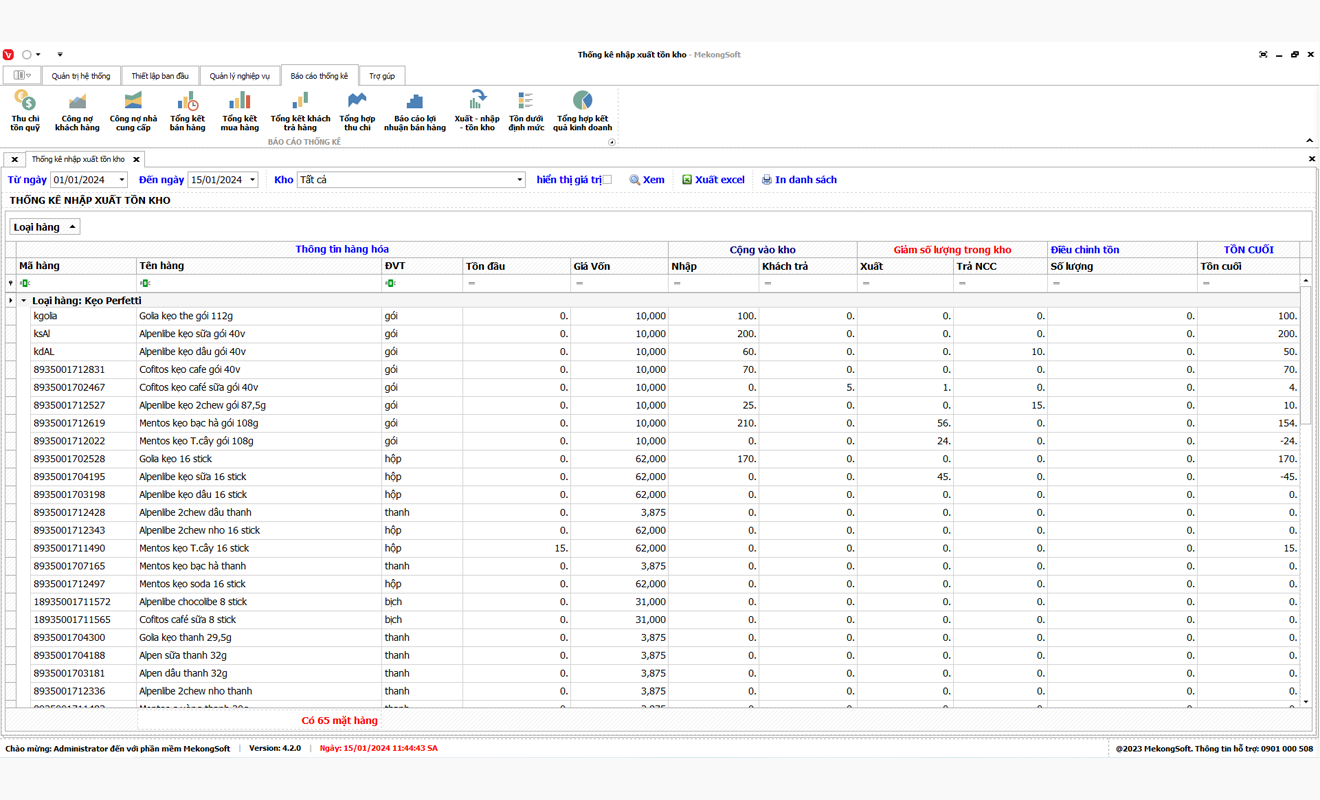Collapse the Loại hàng: Kẹo Perfetti group
Screen dimensions: 1320x800
tap(24, 300)
